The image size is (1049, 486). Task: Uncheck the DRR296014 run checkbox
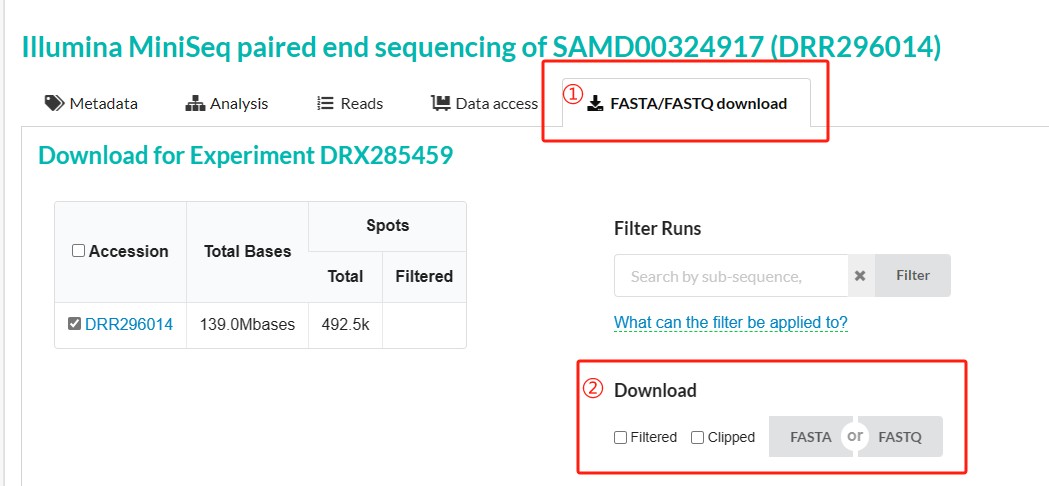75,324
